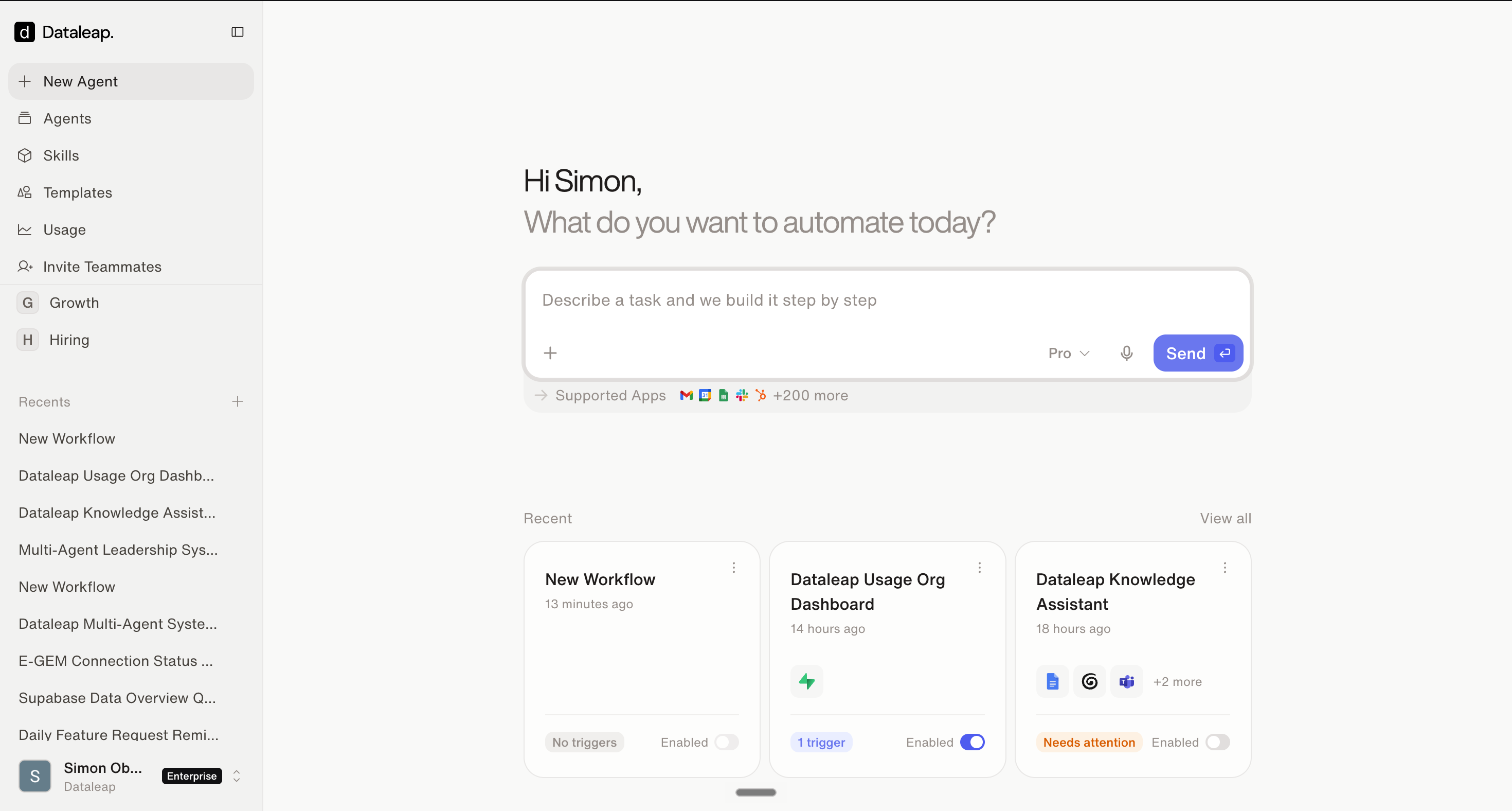
Task: Click the S user avatar
Action: (x=34, y=776)
